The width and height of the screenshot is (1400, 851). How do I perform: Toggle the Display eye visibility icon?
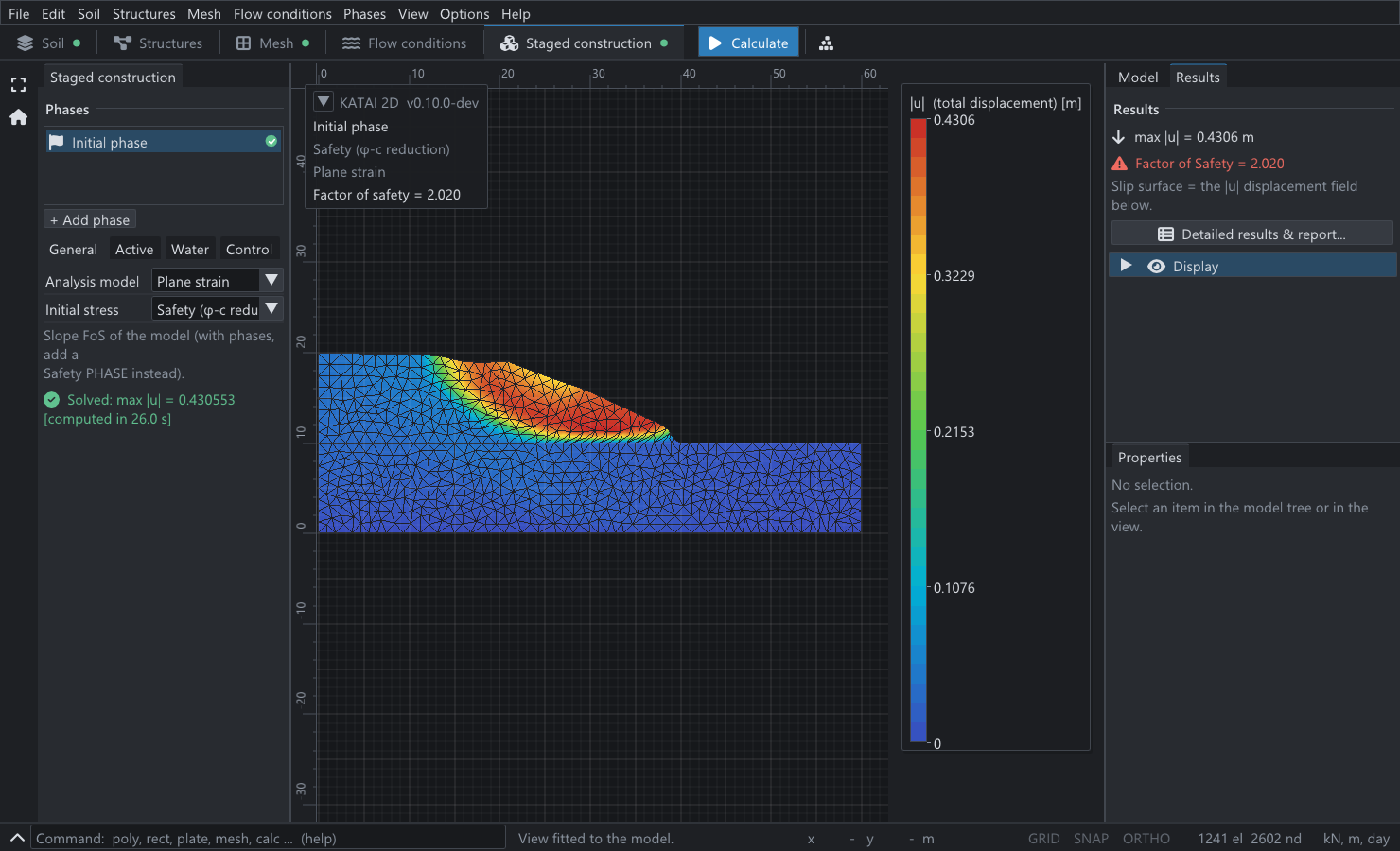[x=1156, y=267]
